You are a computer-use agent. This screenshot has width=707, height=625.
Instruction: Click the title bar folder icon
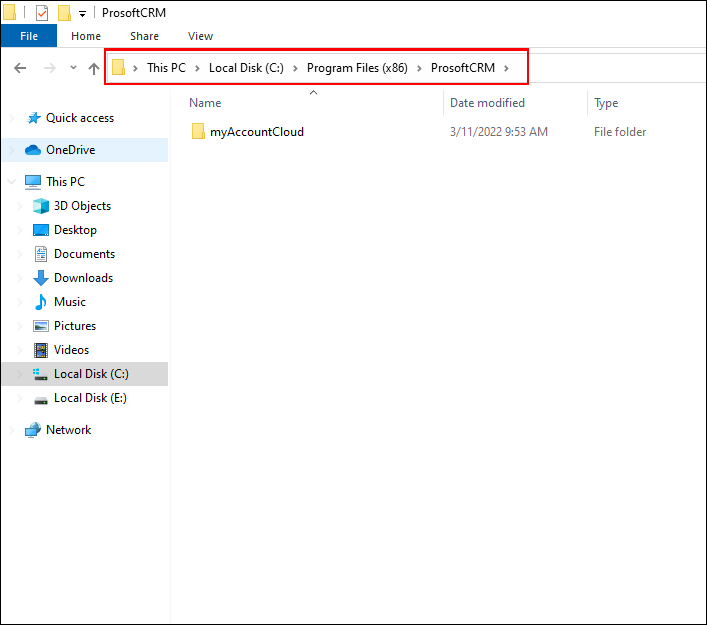tap(9, 12)
